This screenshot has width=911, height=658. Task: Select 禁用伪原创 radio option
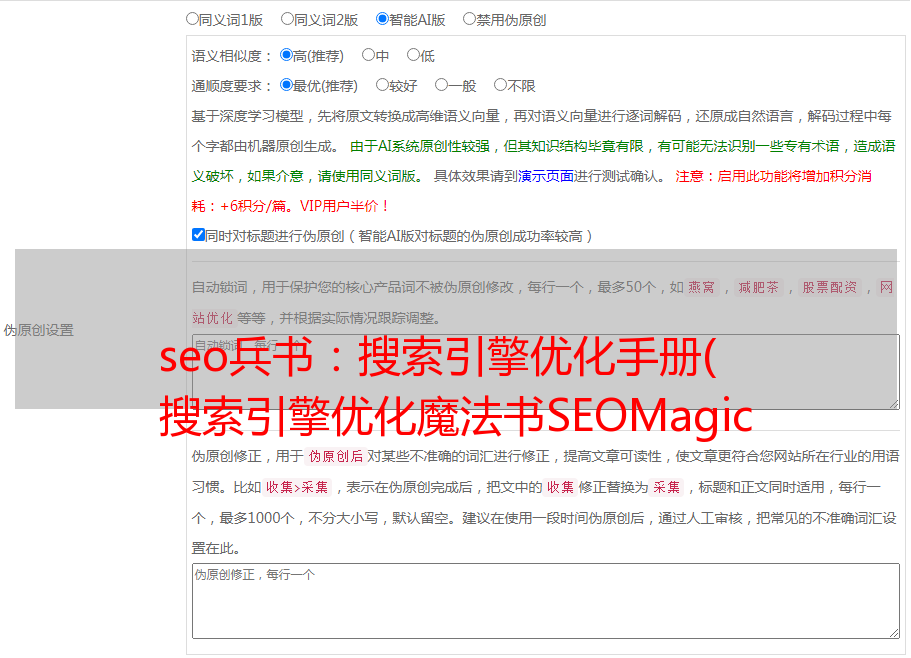pyautogui.click(x=469, y=19)
